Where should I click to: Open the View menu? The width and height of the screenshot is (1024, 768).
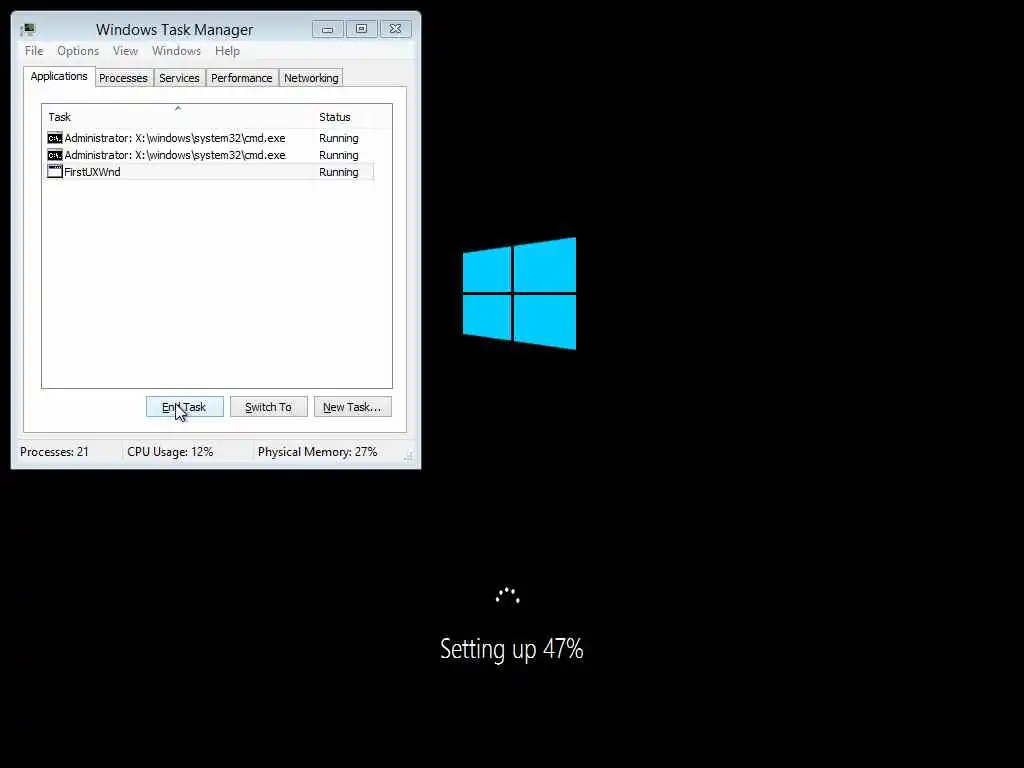tap(125, 51)
